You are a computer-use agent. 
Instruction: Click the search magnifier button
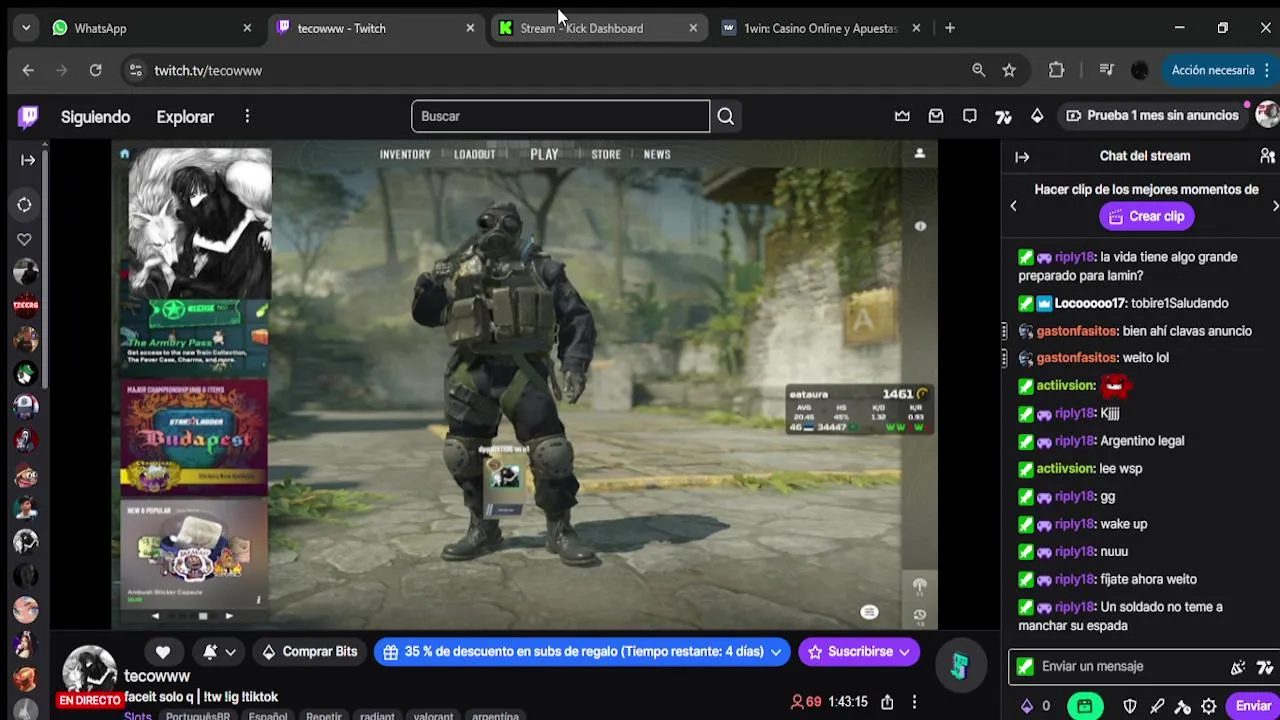click(x=726, y=116)
